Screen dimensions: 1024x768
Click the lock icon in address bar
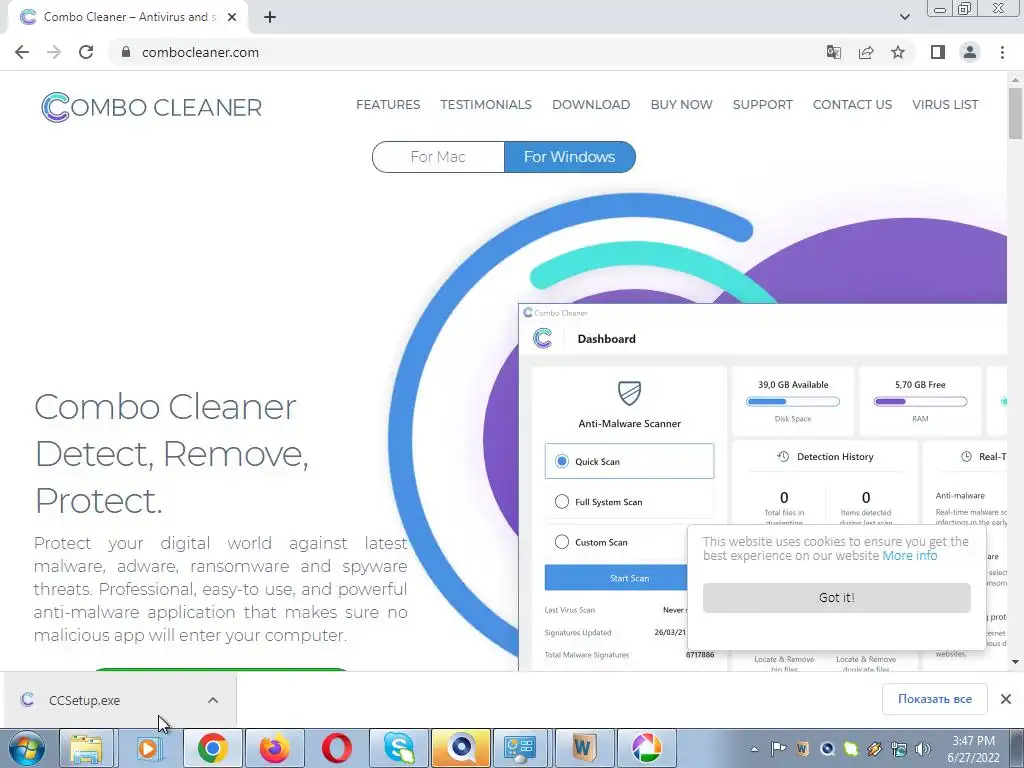click(x=126, y=52)
